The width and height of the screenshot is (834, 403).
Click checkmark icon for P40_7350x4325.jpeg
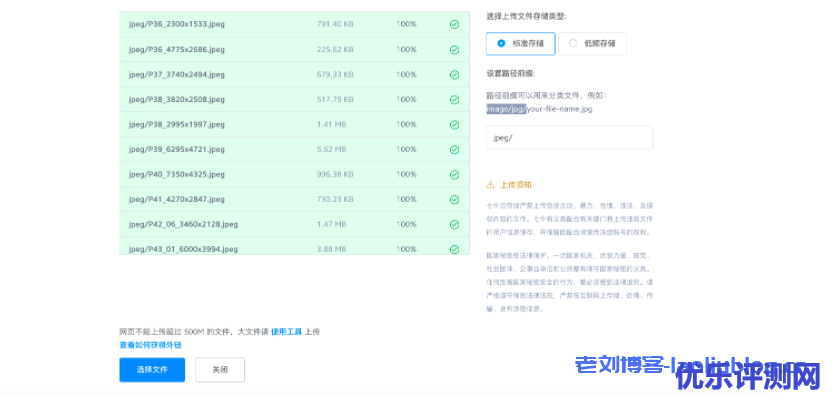tap(454, 174)
